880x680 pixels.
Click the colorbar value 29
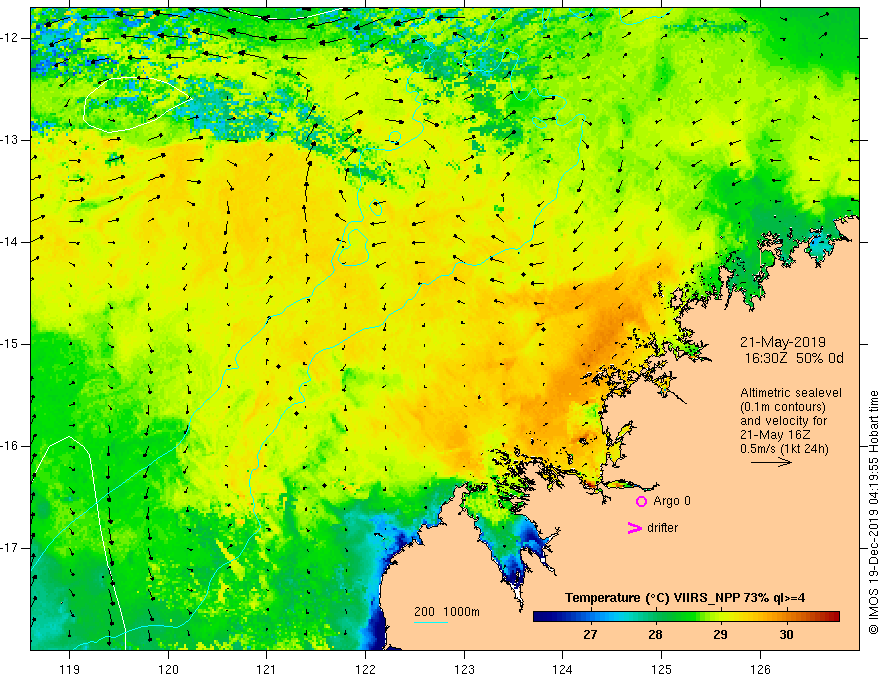tap(720, 635)
